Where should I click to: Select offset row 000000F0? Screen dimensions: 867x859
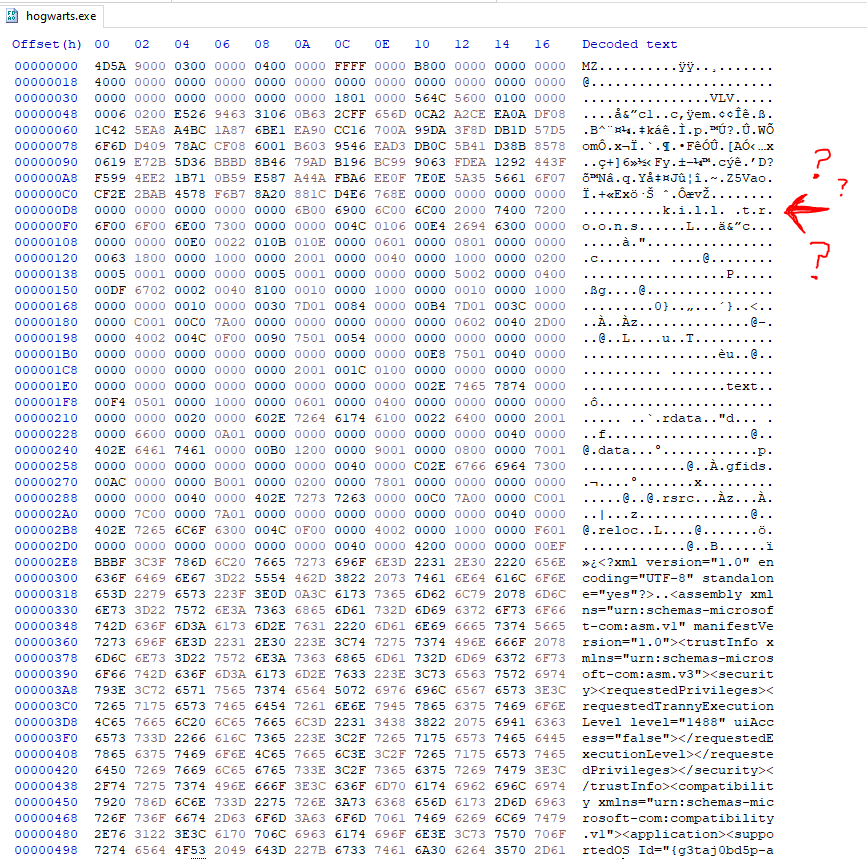(x=46, y=226)
